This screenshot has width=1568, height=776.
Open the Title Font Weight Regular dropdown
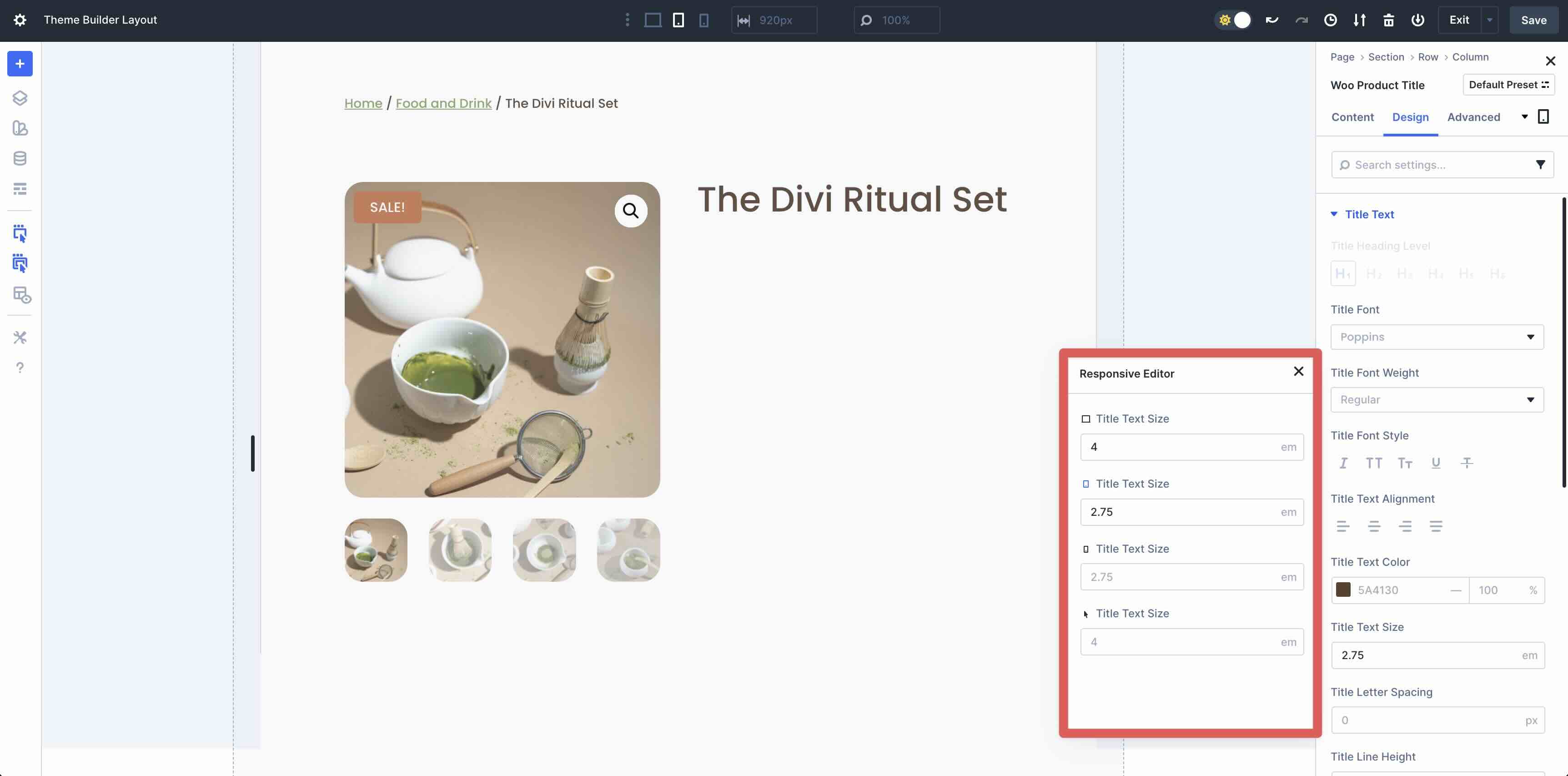pyautogui.click(x=1437, y=400)
